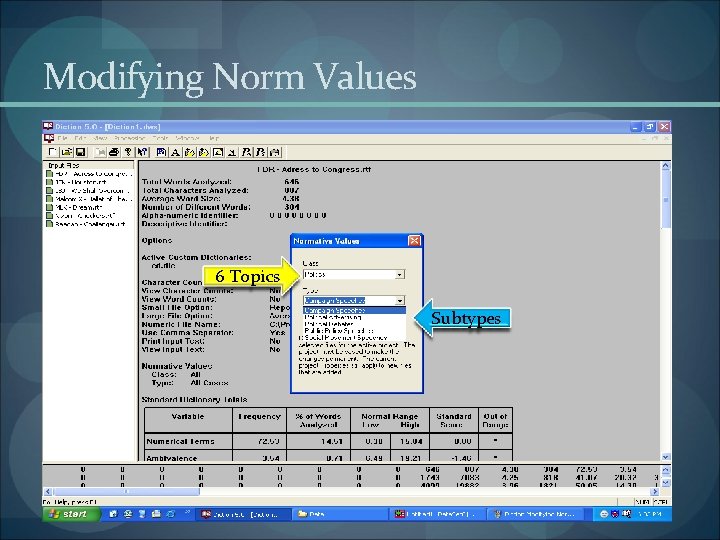Save the project with the floppy icon

point(80,152)
